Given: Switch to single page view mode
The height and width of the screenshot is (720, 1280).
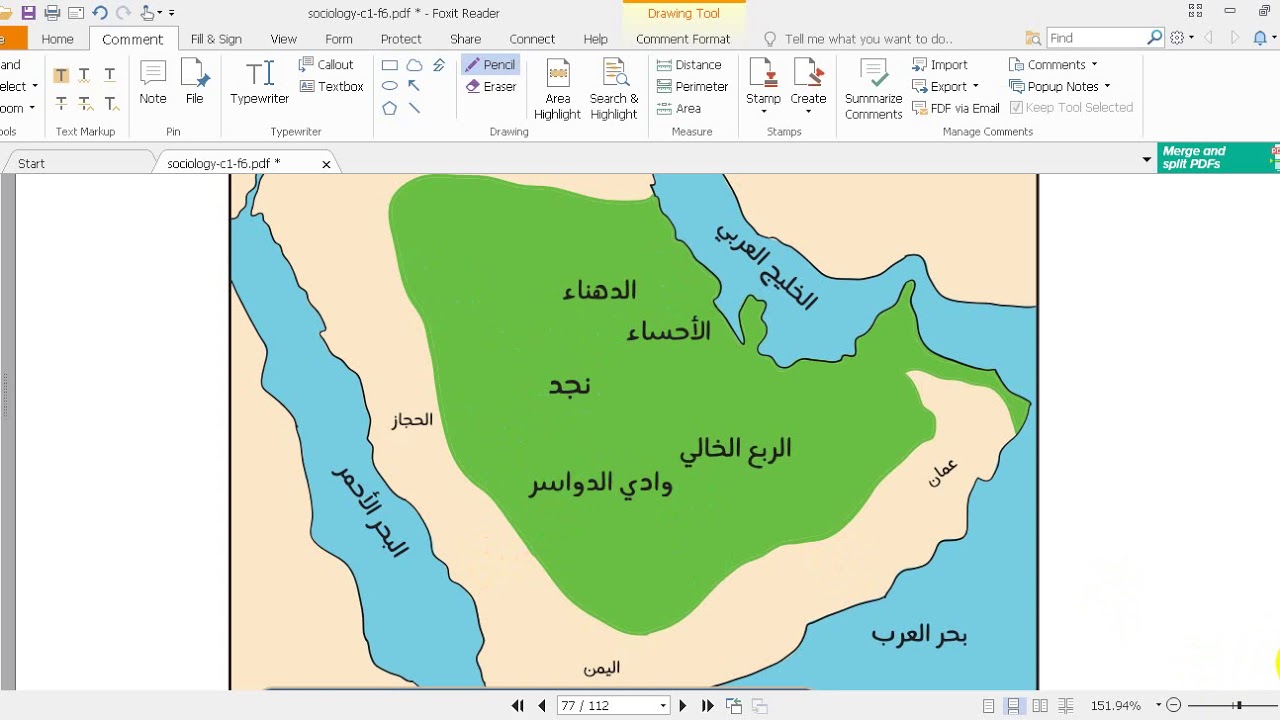Looking at the screenshot, I should [x=988, y=705].
